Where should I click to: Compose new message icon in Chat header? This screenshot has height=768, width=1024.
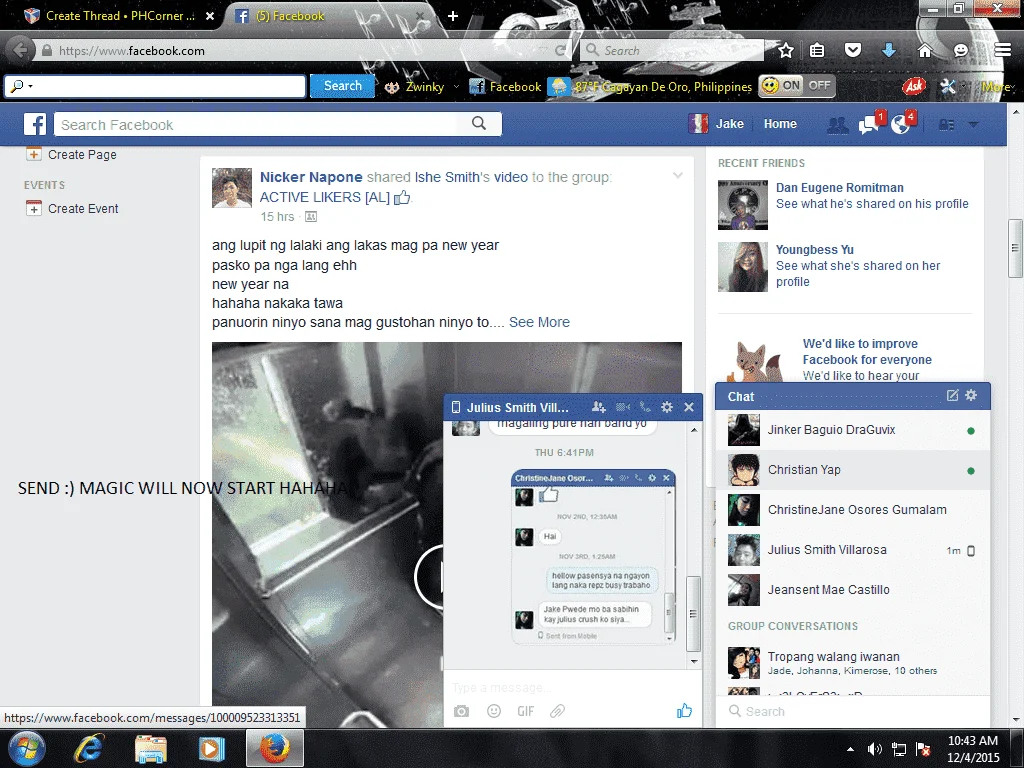952,395
